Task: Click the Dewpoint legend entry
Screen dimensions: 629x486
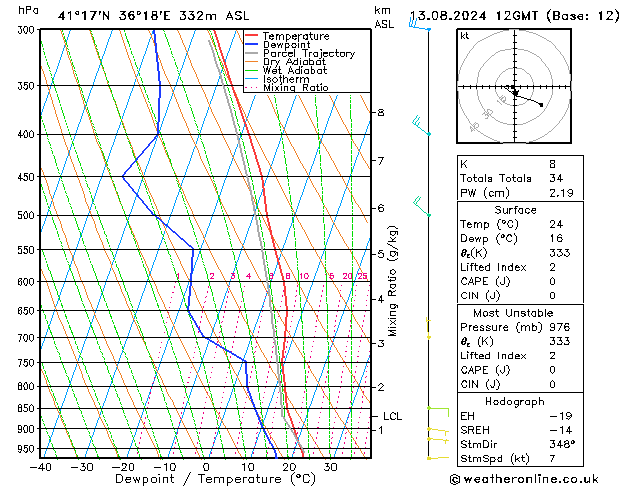Action: [278, 45]
